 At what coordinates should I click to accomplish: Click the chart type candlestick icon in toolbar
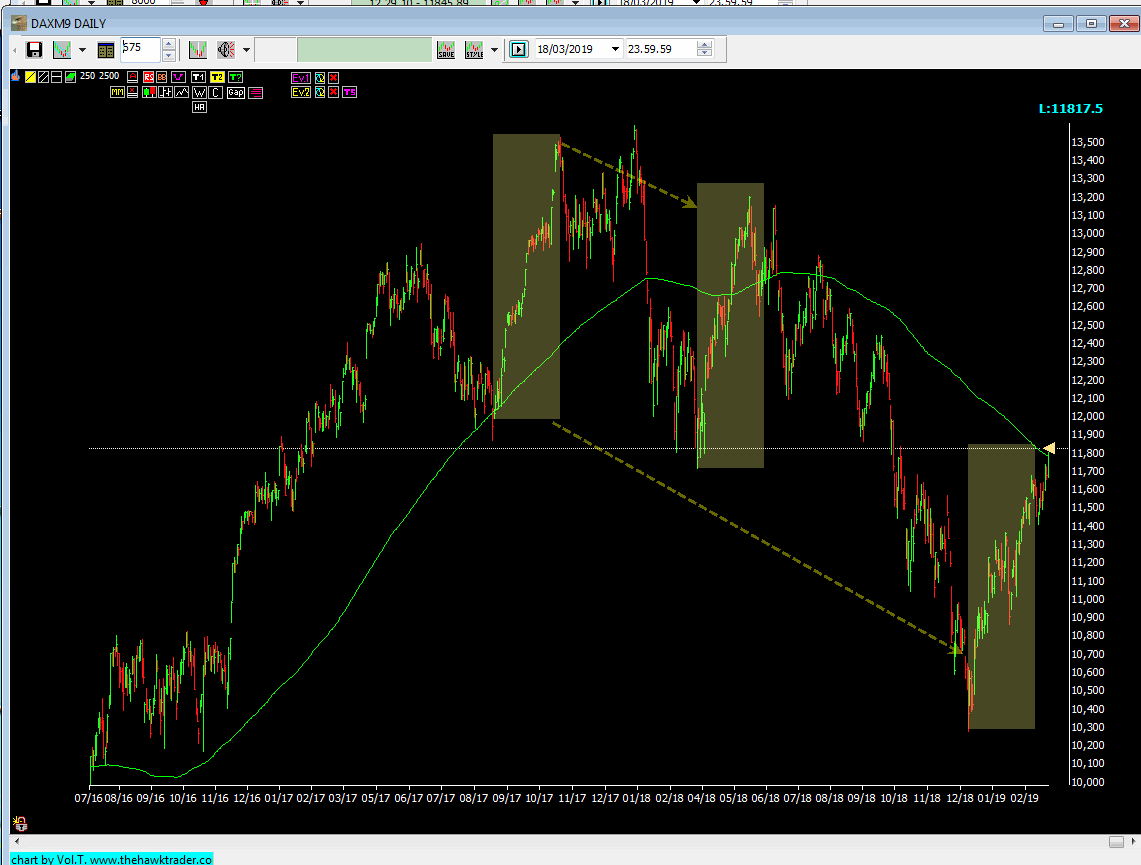point(62,49)
